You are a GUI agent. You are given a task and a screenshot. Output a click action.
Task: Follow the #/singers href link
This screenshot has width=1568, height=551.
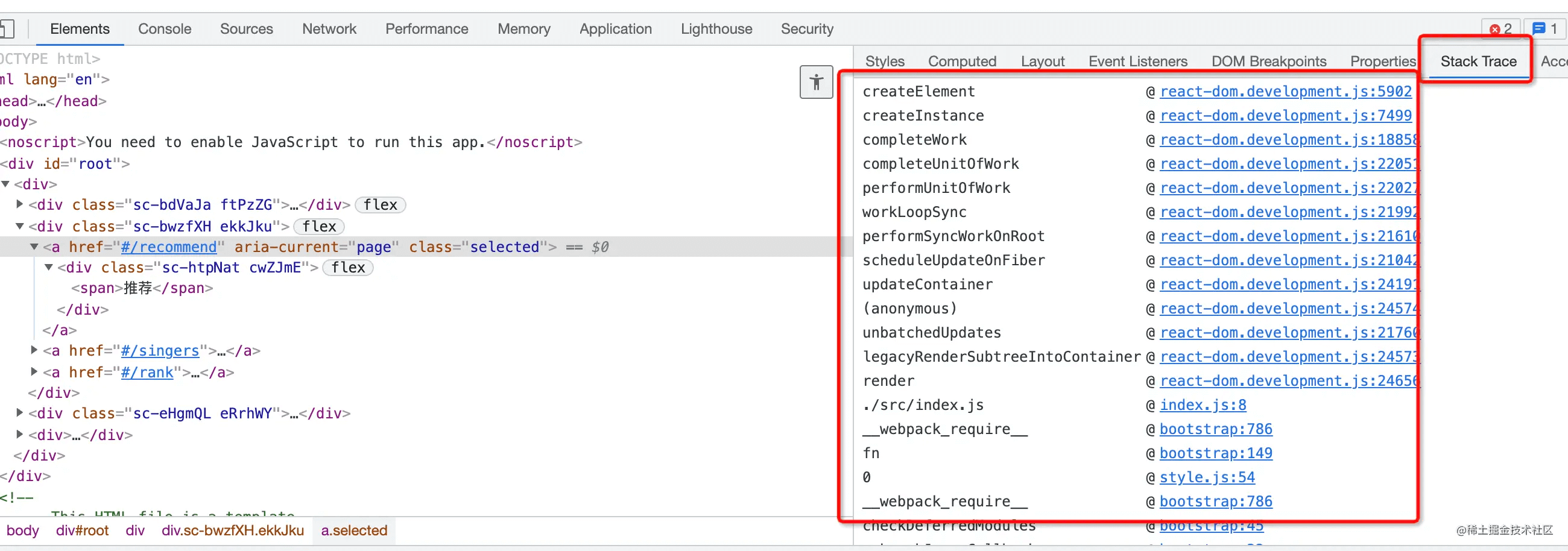(x=160, y=351)
